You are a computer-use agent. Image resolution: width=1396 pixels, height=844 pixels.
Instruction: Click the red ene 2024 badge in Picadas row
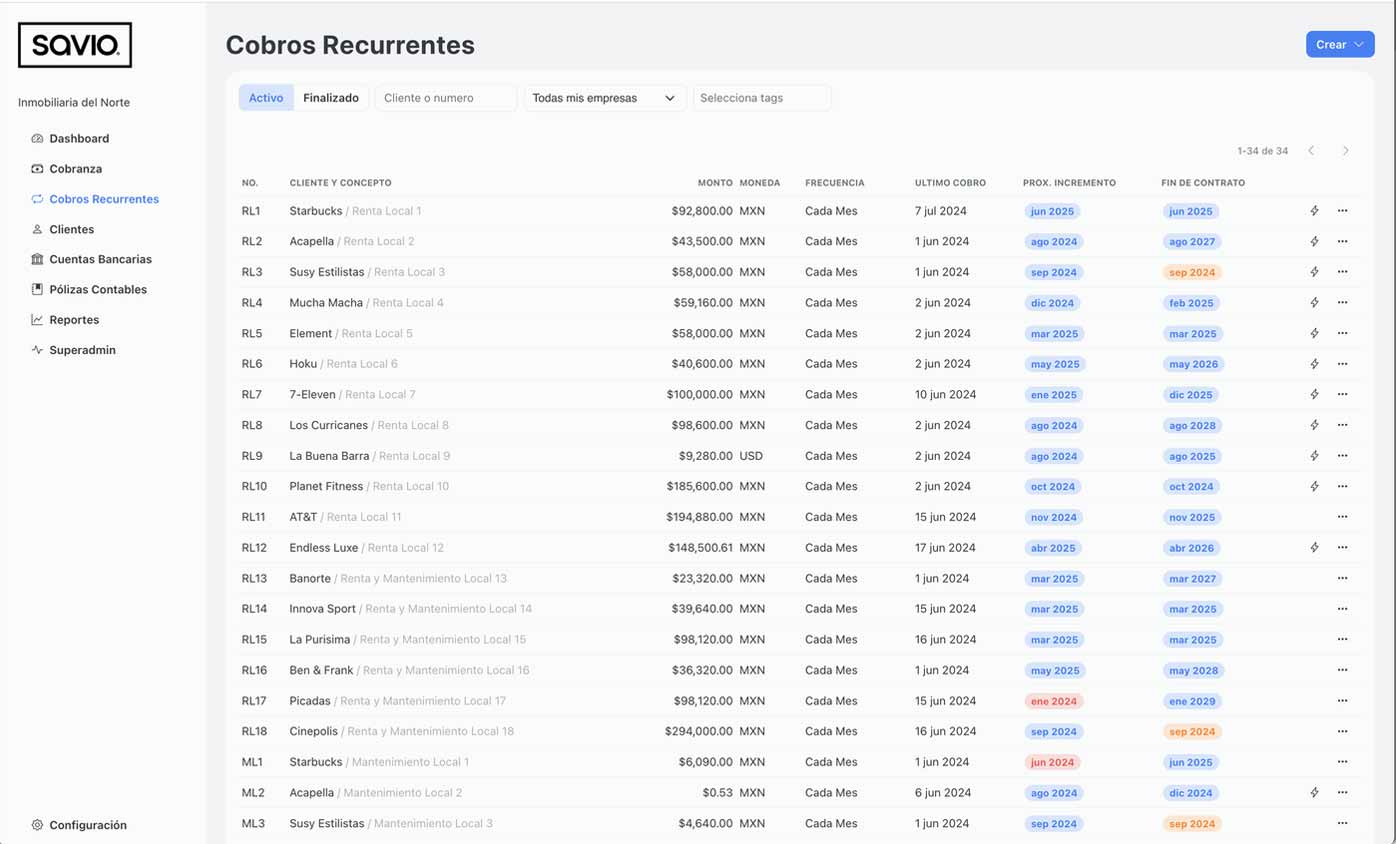click(x=1053, y=701)
